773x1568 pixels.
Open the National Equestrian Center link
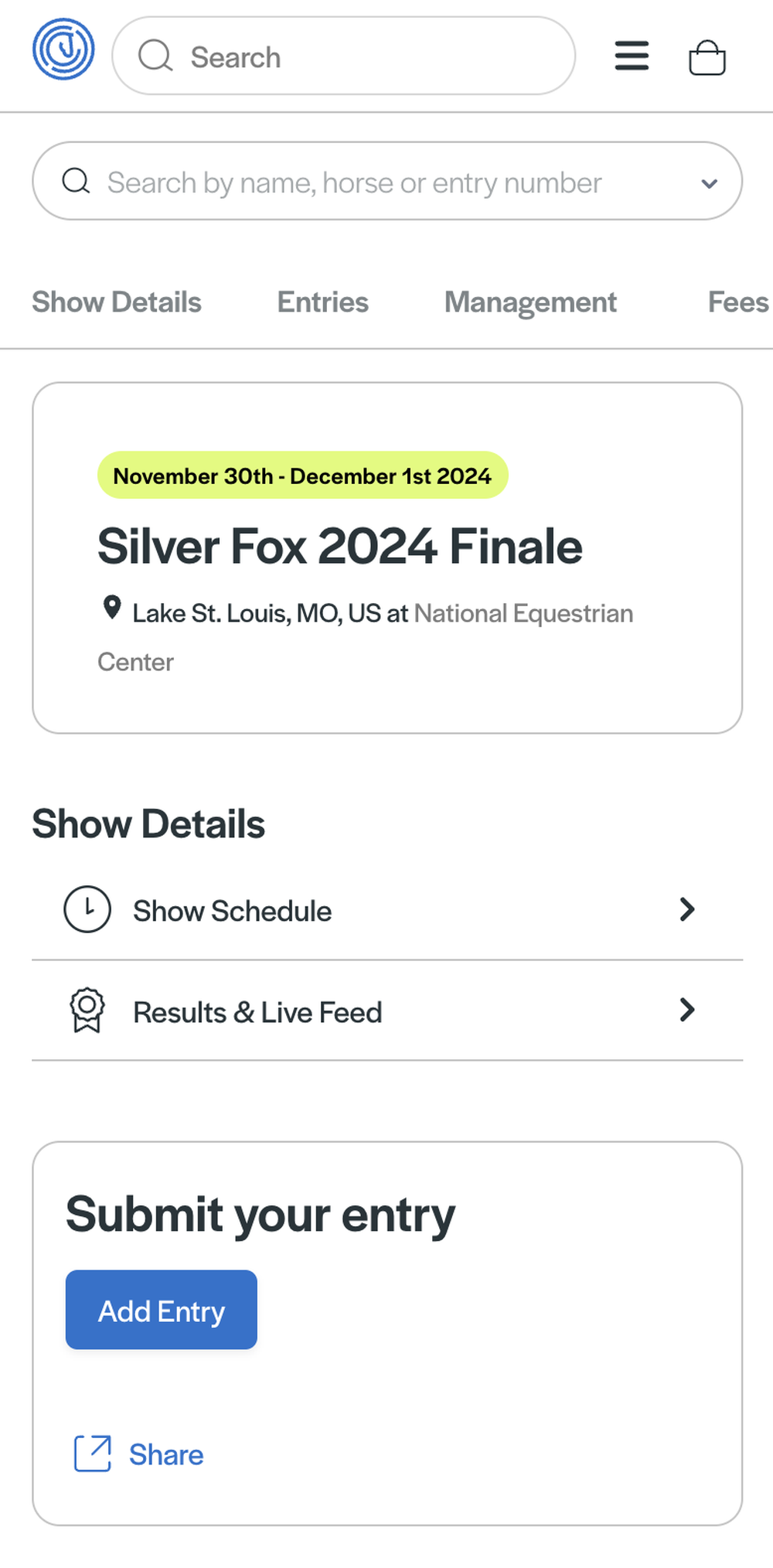pyautogui.click(x=523, y=614)
